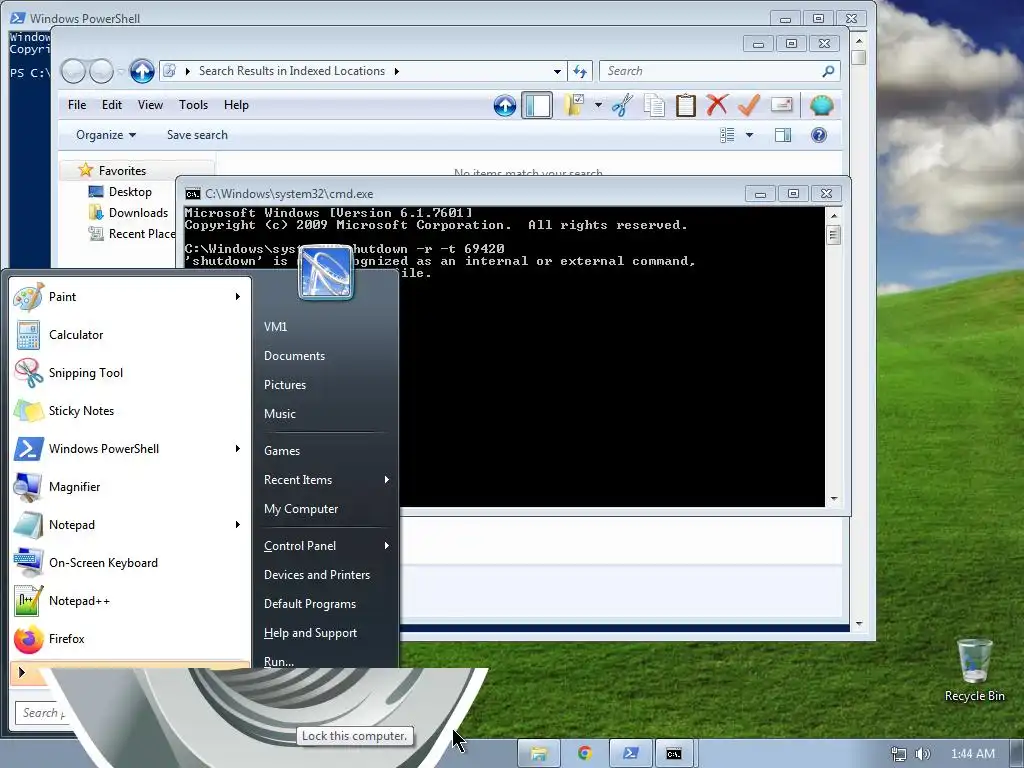Image resolution: width=1024 pixels, height=768 pixels.
Task: Open My Computer from Start menu
Action: tap(301, 509)
